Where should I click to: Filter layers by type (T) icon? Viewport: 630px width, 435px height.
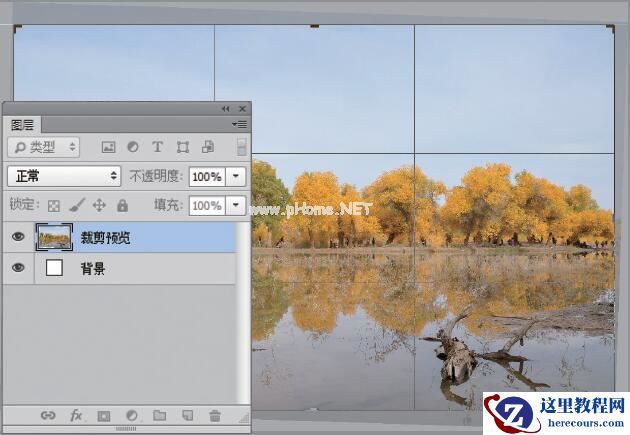[158, 147]
